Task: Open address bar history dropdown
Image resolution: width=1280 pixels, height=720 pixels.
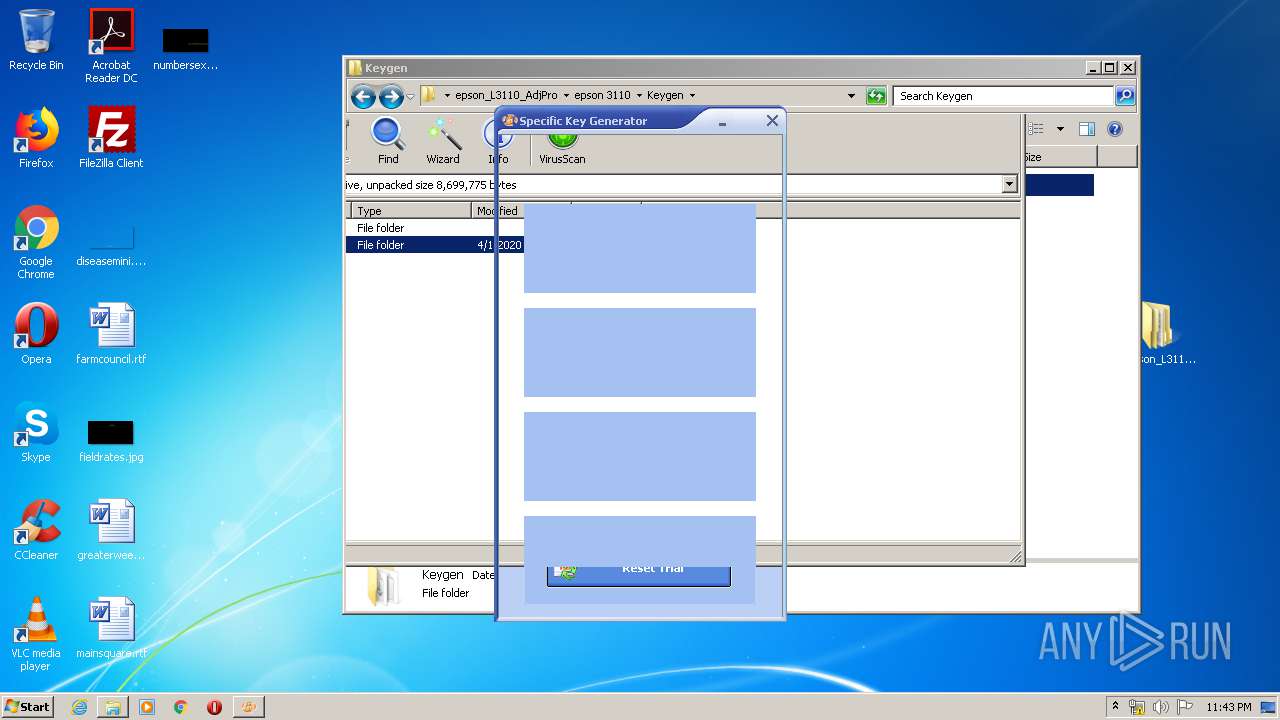Action: [851, 96]
